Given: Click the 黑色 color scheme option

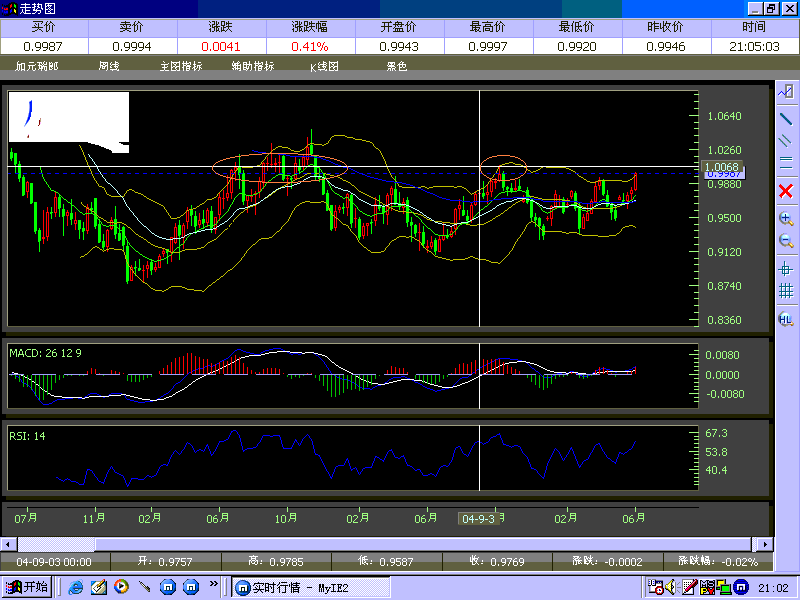Looking at the screenshot, I should (x=396, y=67).
